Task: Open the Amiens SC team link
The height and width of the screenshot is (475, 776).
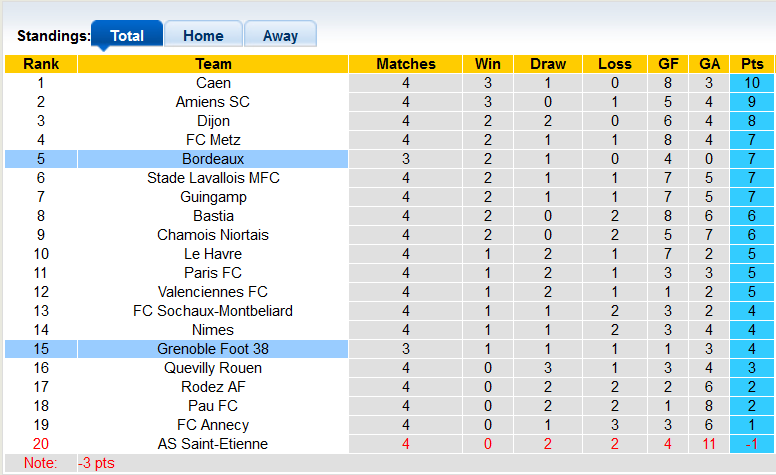Action: click(213, 102)
